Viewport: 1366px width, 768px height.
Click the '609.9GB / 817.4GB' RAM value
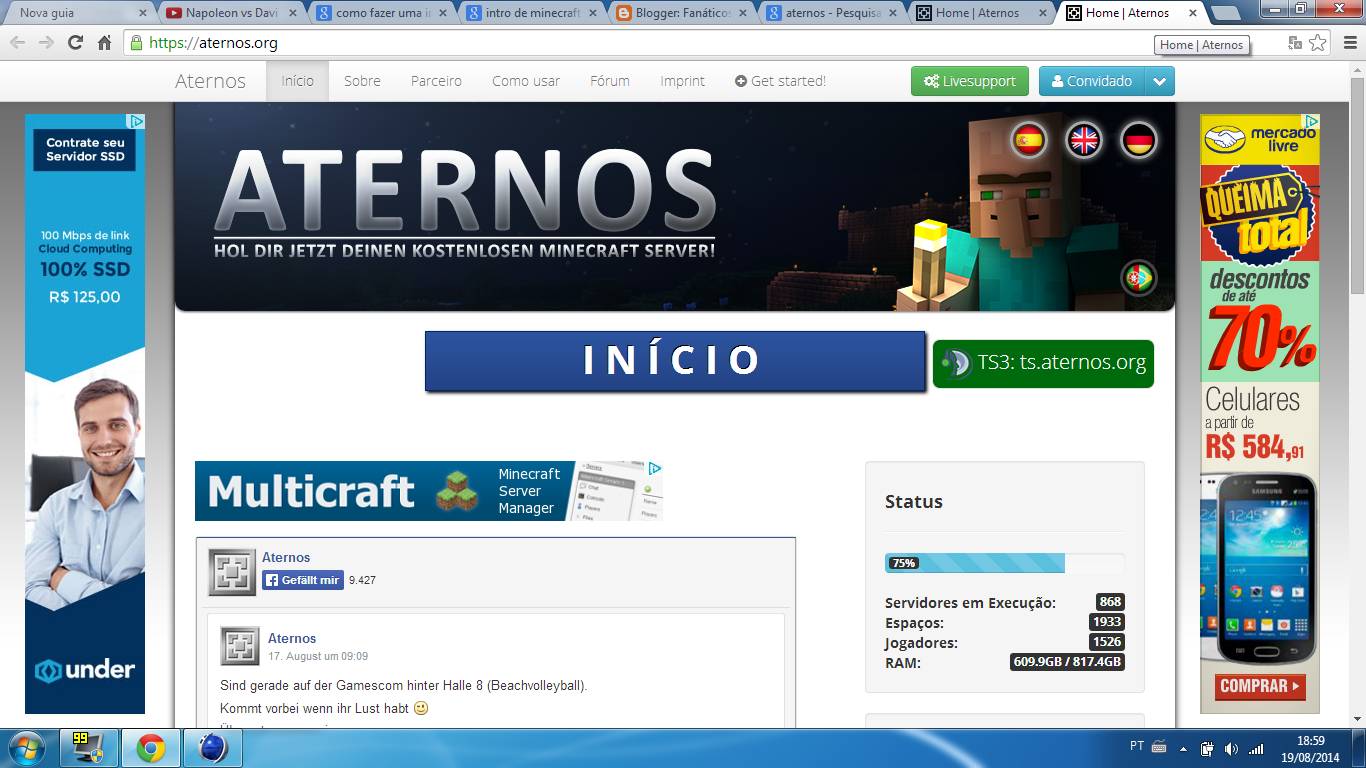(1067, 662)
